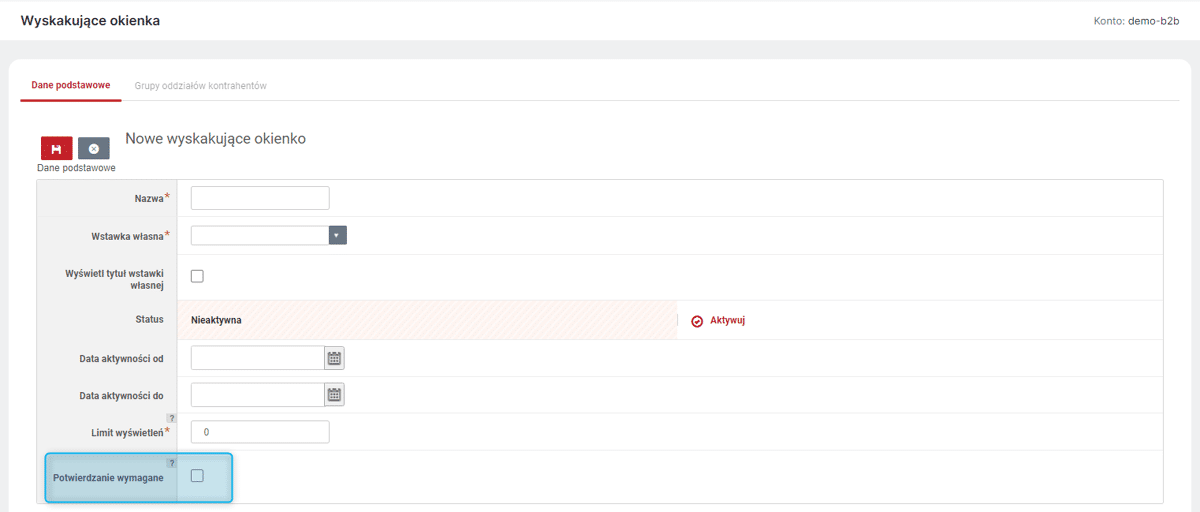This screenshot has width=1200, height=512.
Task: Click help icon above Potwierdzanie wymagane
Action: click(x=171, y=463)
